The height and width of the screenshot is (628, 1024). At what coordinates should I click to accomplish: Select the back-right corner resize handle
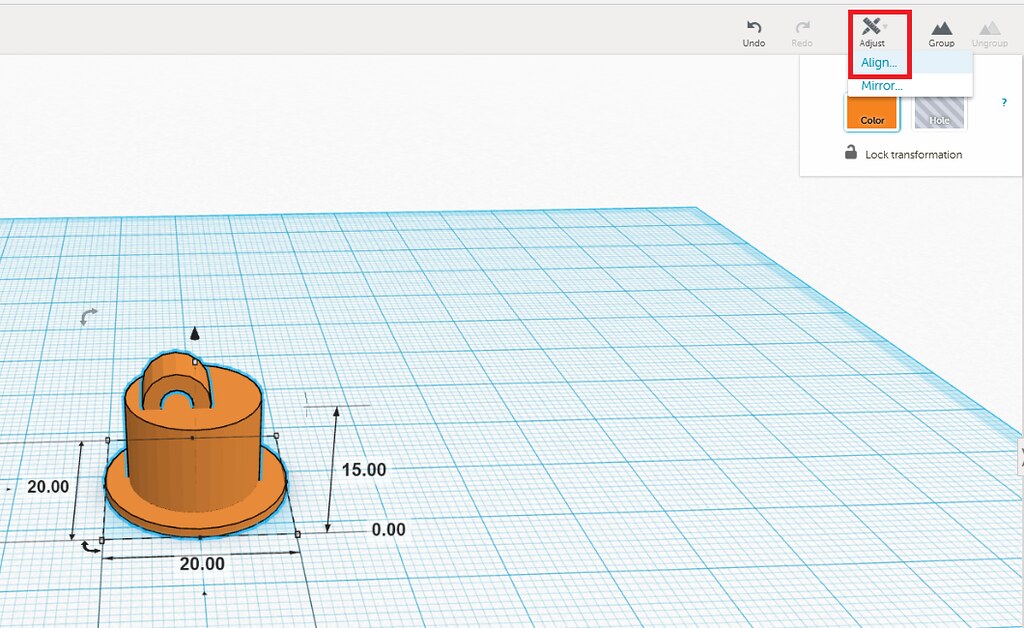[276, 435]
